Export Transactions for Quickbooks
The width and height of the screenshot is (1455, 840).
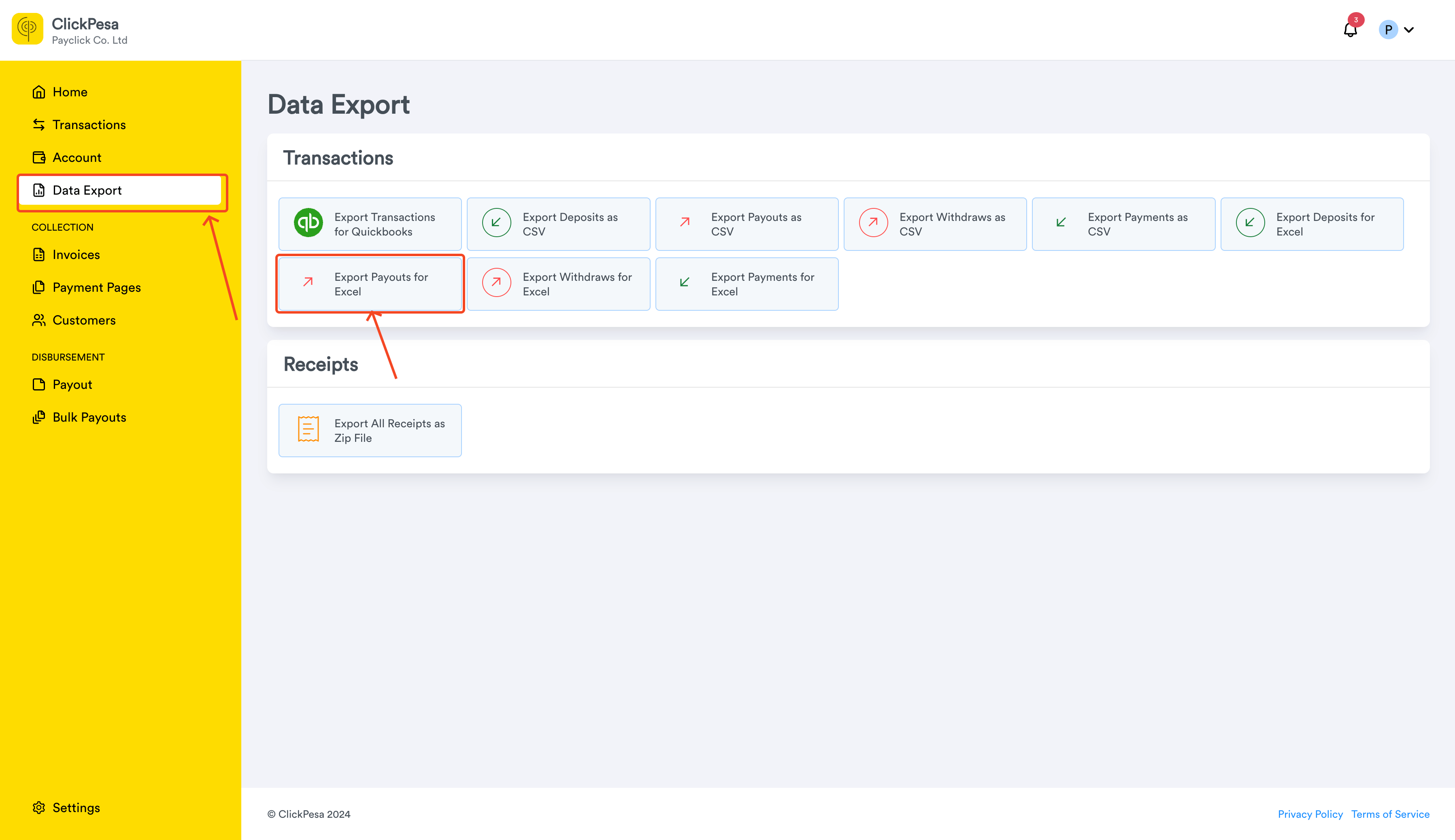tap(370, 225)
